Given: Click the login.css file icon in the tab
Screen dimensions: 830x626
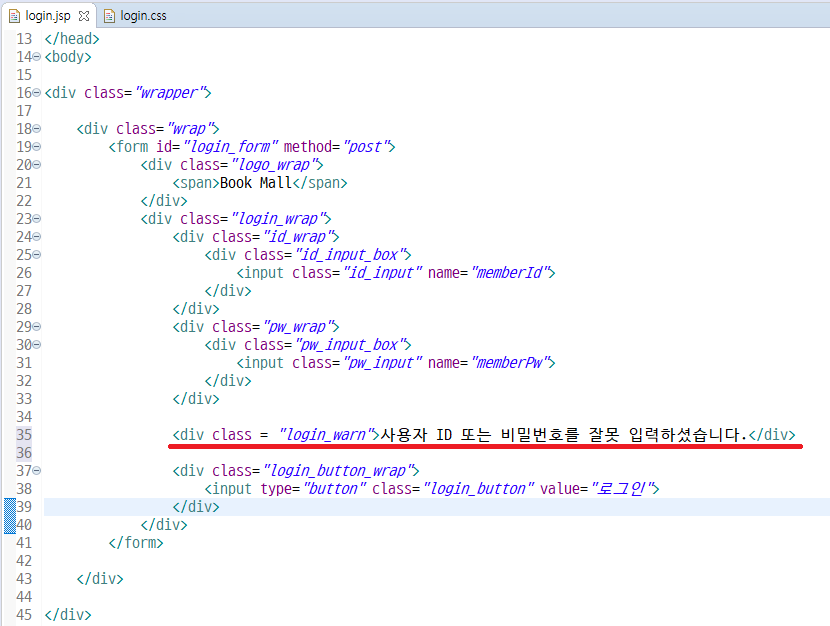Looking at the screenshot, I should pos(109,16).
